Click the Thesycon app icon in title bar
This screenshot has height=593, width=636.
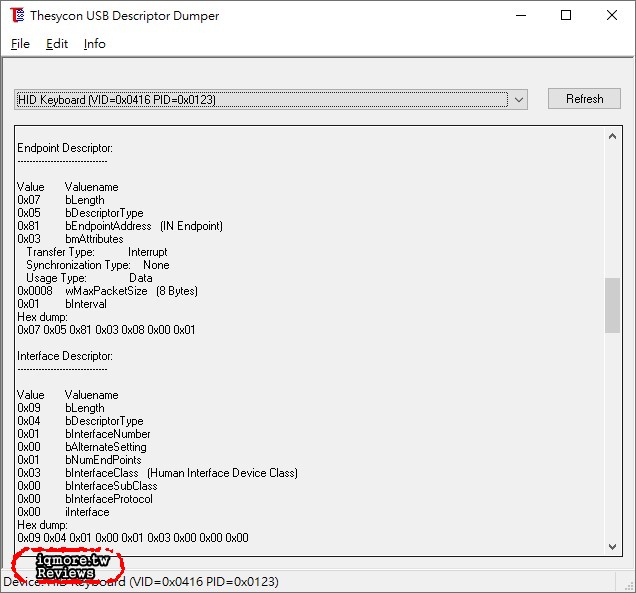coord(17,15)
